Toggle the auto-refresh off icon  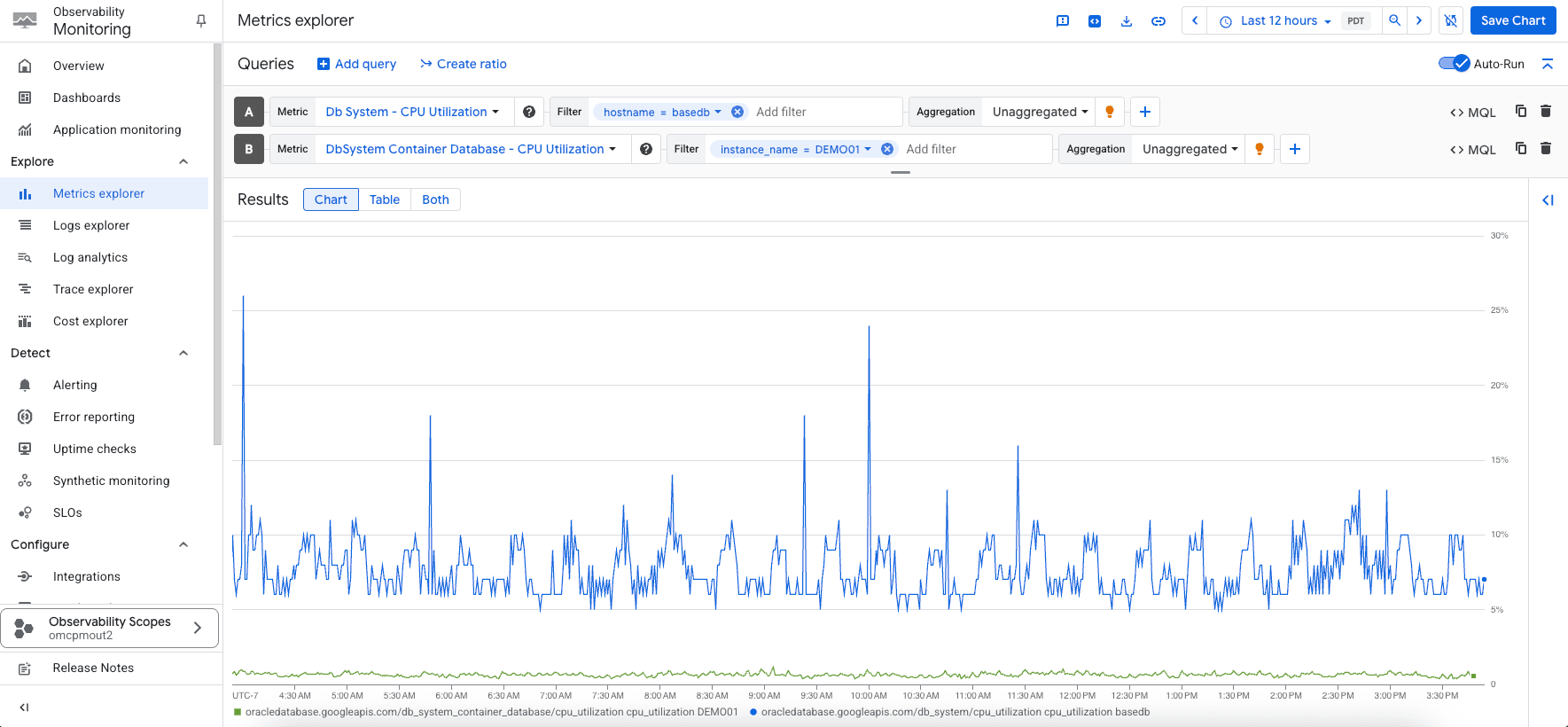pos(1451,20)
